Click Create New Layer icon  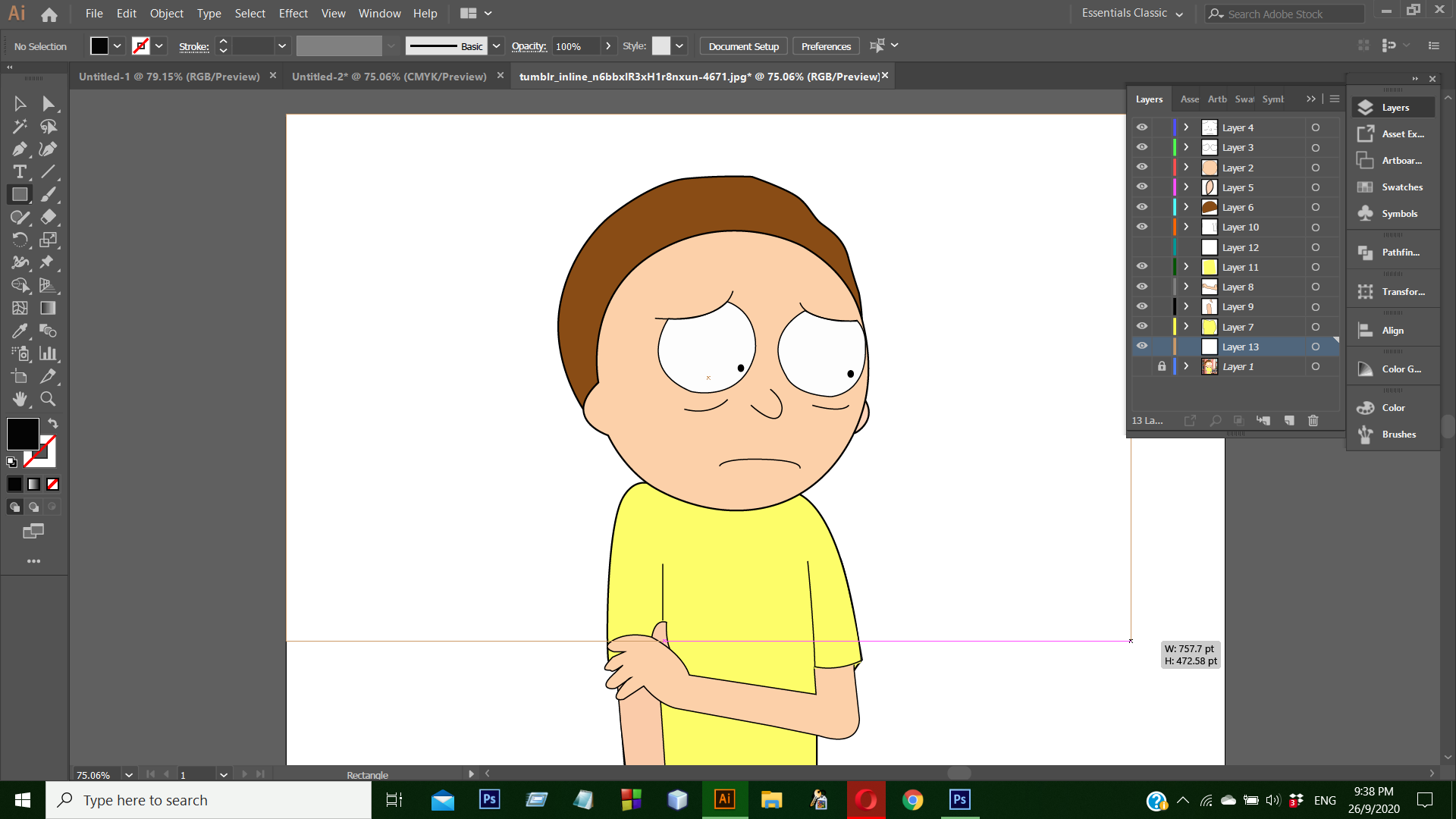tap(1289, 421)
